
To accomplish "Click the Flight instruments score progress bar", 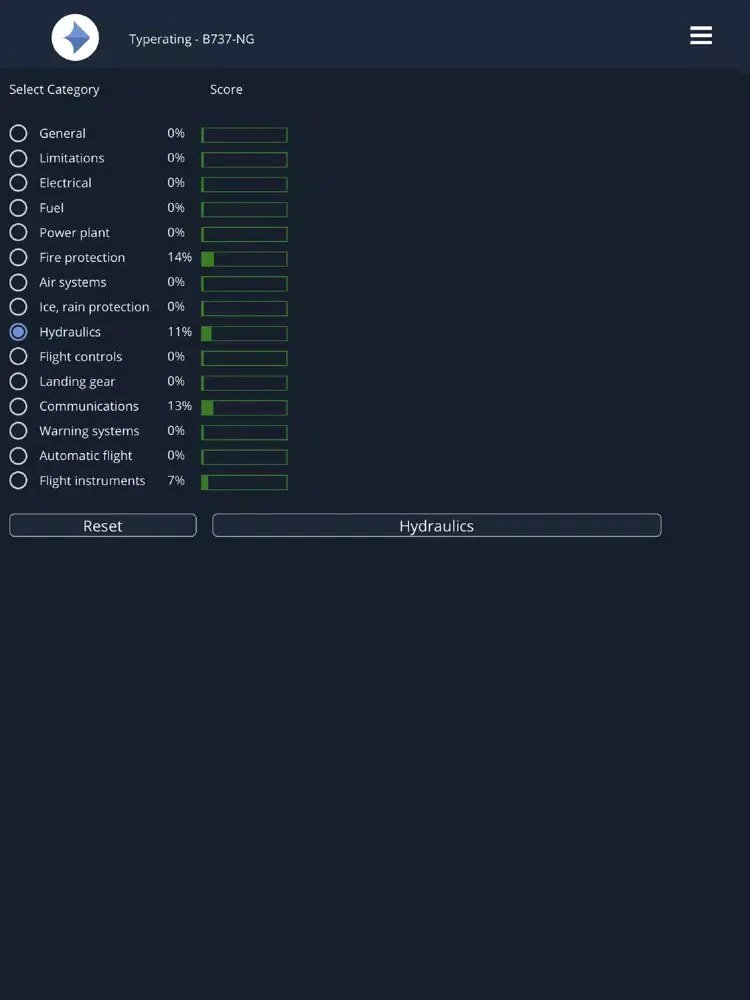I will tap(244, 482).
